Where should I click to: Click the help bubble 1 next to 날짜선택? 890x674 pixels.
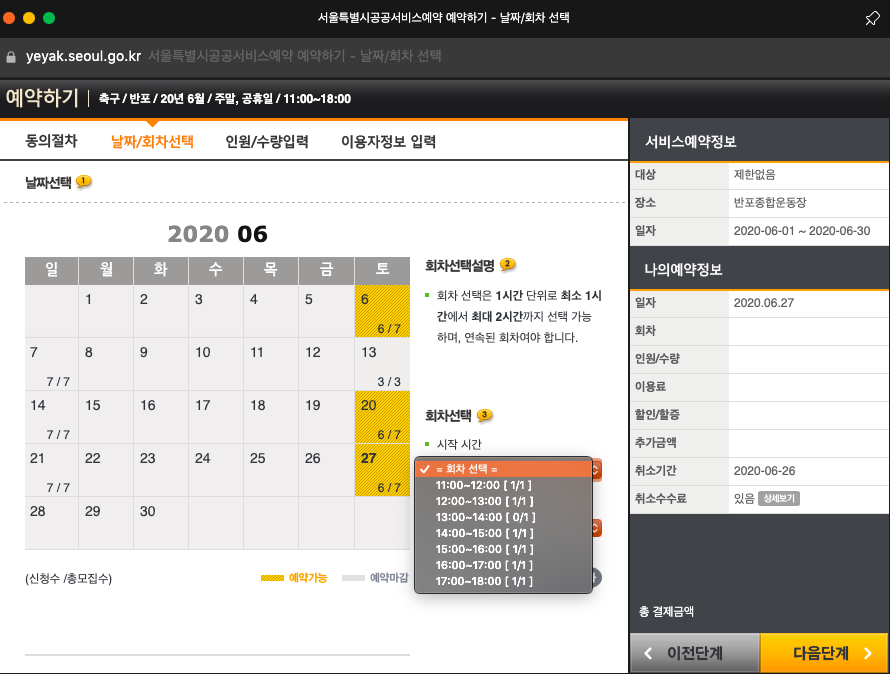coord(83,182)
